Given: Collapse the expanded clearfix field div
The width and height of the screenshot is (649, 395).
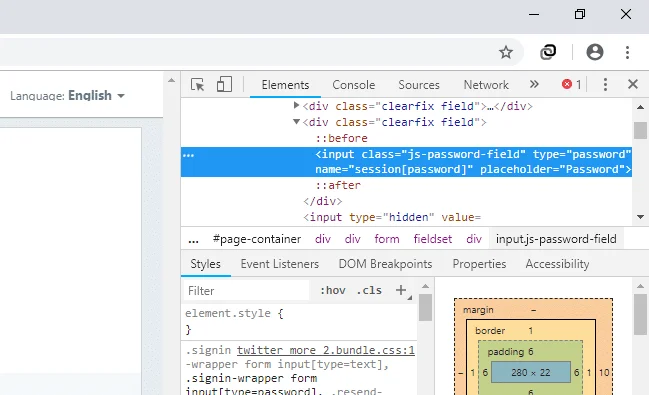Looking at the screenshot, I should coord(296,122).
